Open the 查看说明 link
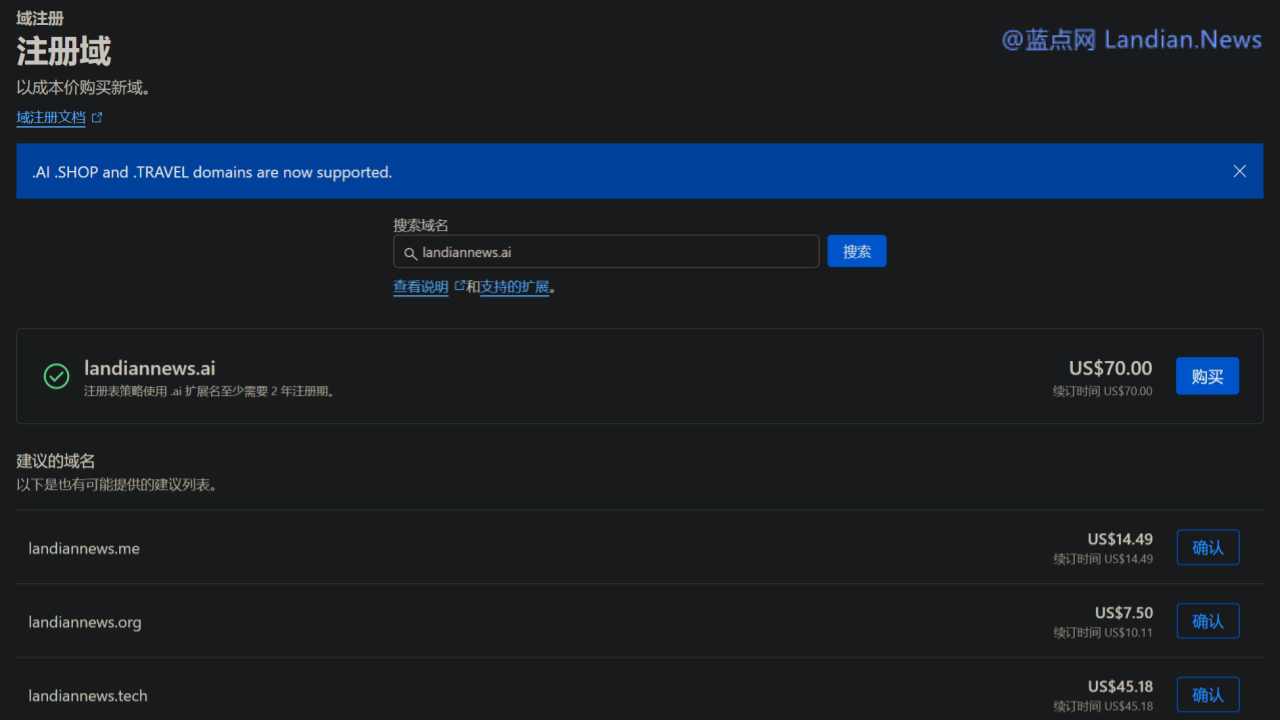 coord(420,287)
